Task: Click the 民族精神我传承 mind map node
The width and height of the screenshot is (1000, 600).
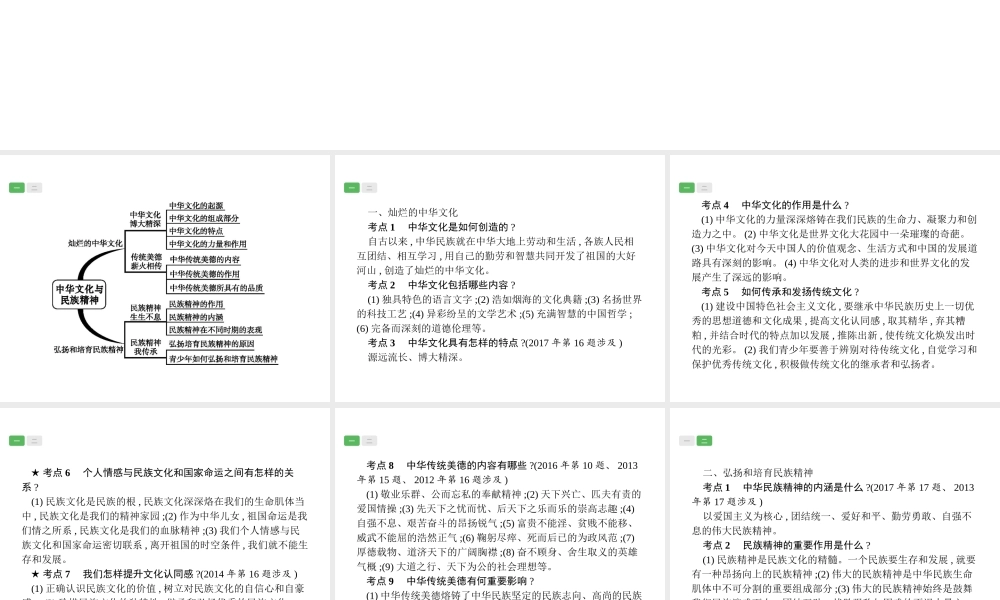Action: click(145, 347)
